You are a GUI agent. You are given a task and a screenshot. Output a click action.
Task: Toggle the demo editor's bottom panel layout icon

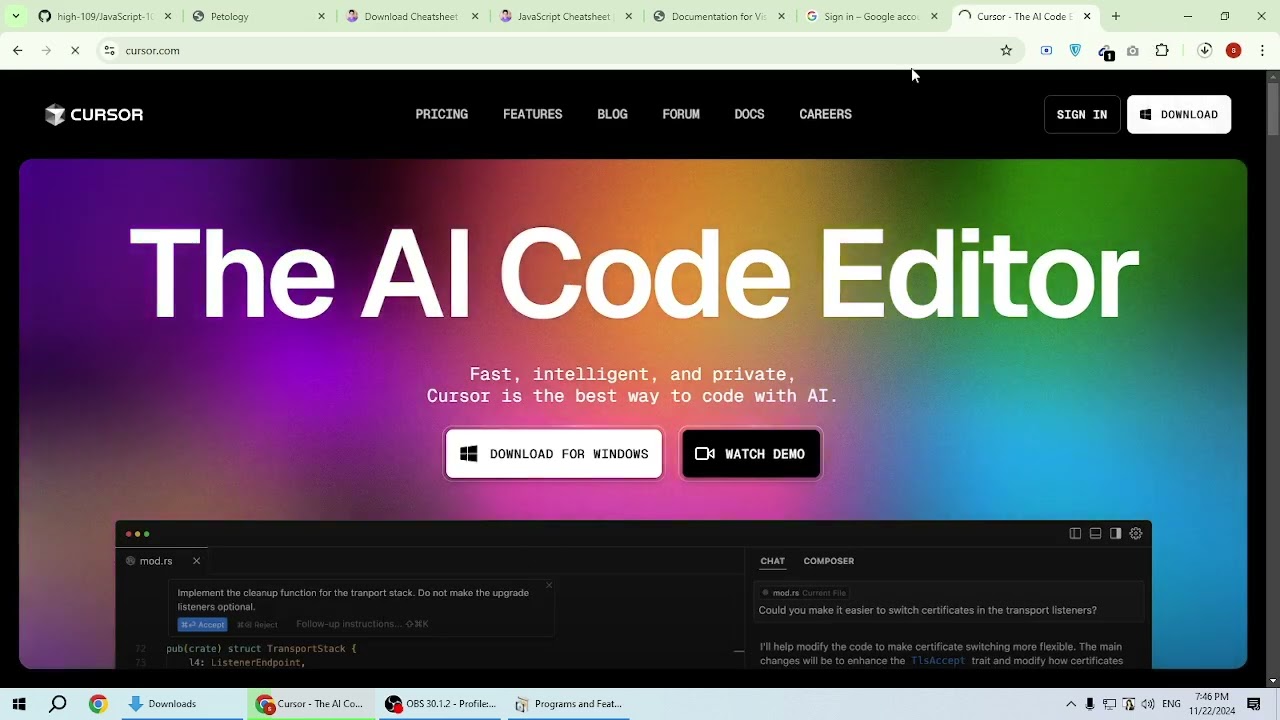coord(1095,534)
